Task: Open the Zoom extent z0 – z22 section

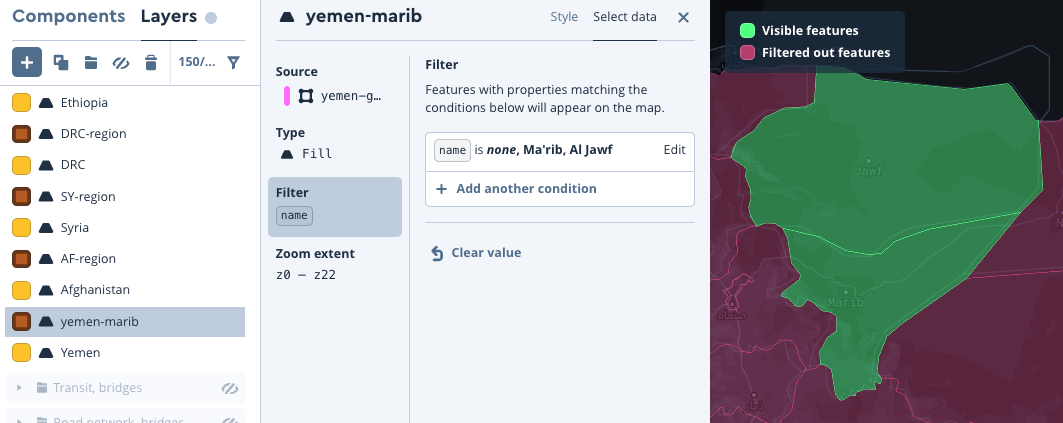Action: click(x=334, y=263)
